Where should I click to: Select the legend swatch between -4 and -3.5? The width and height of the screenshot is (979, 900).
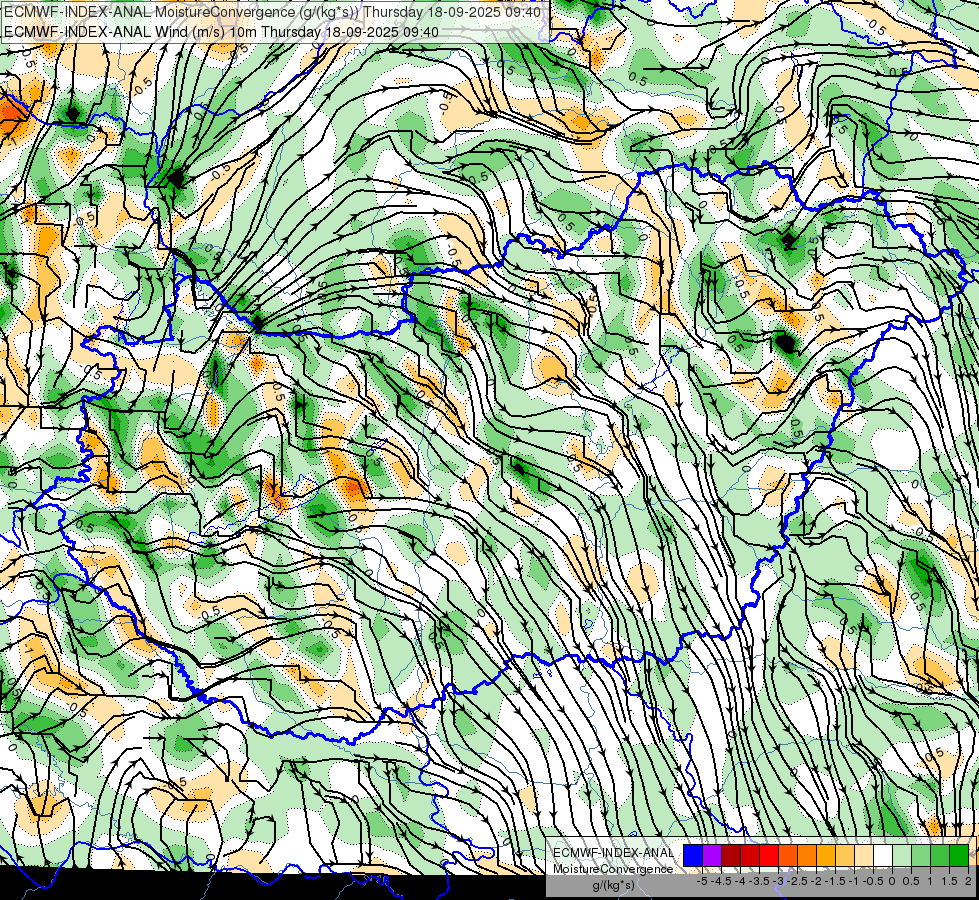click(750, 856)
